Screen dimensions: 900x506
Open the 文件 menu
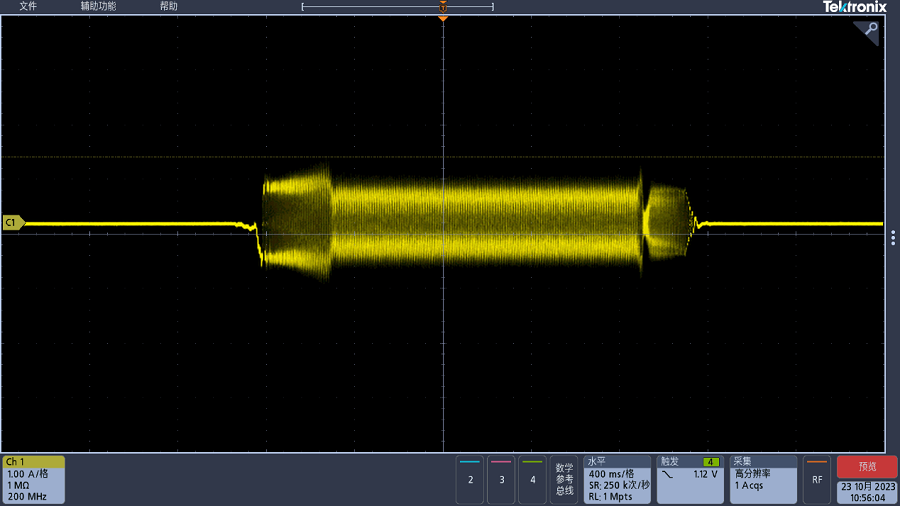click(x=28, y=6)
